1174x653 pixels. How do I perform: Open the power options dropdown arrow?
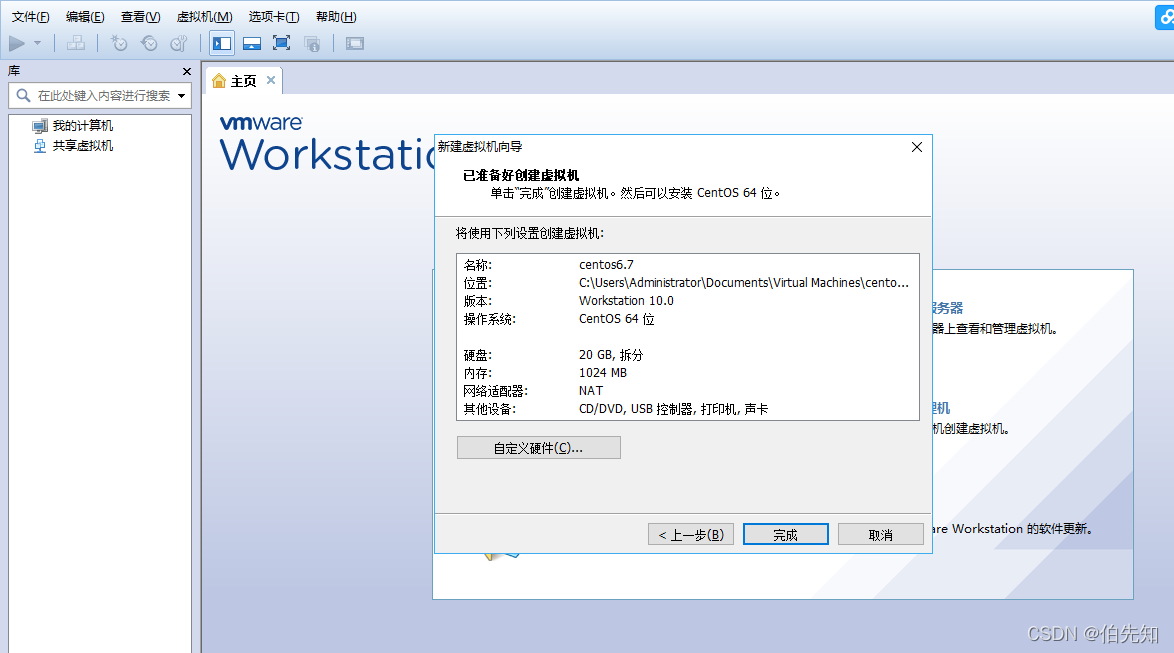(37, 43)
